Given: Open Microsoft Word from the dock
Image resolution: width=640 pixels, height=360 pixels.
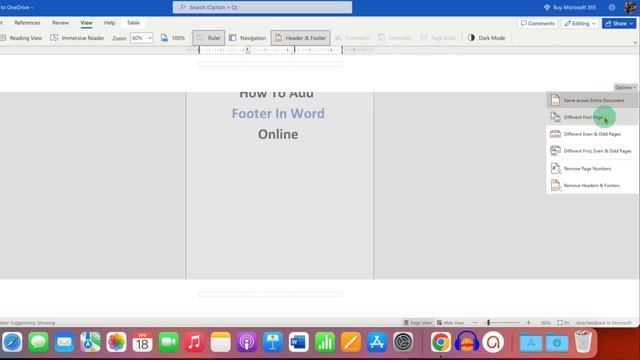Looking at the screenshot, I should 299,342.
